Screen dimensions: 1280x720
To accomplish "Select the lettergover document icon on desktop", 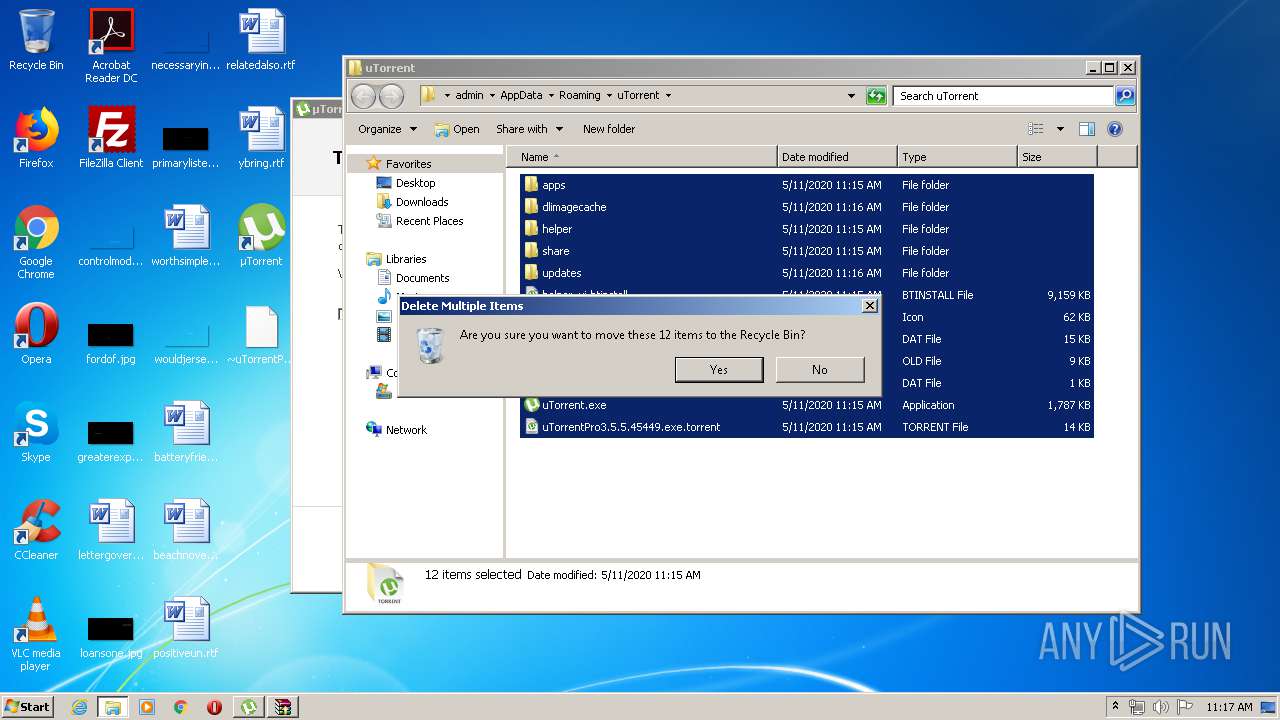I will [111, 530].
